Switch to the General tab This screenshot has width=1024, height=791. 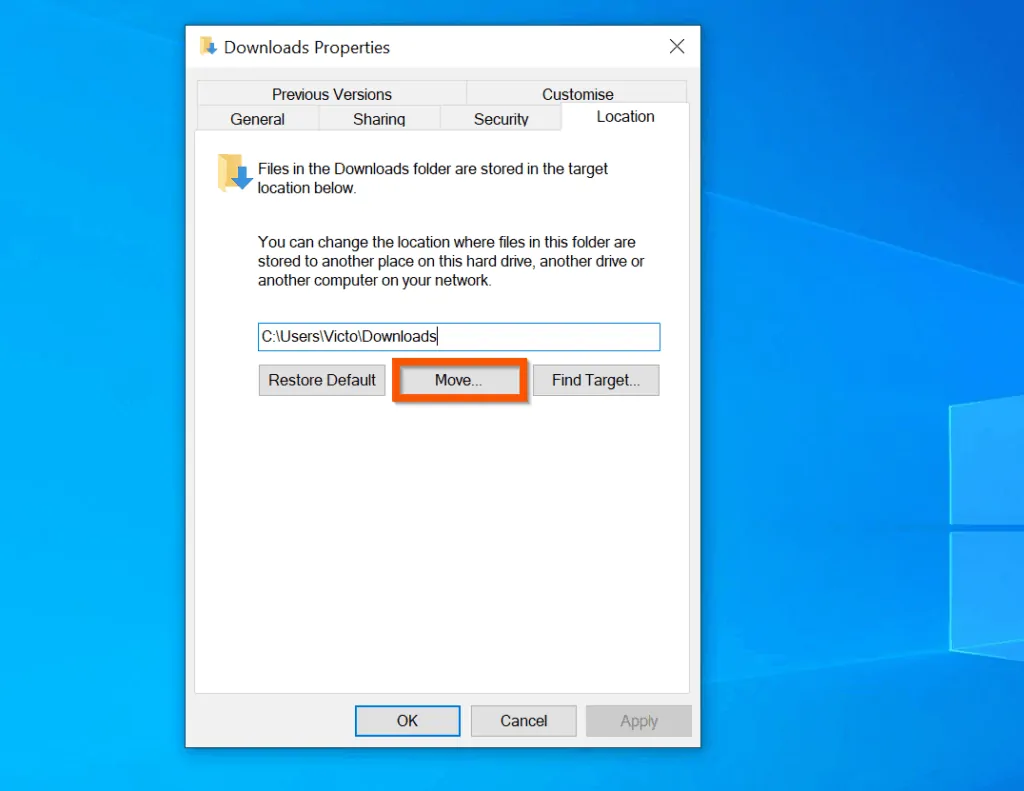point(257,118)
